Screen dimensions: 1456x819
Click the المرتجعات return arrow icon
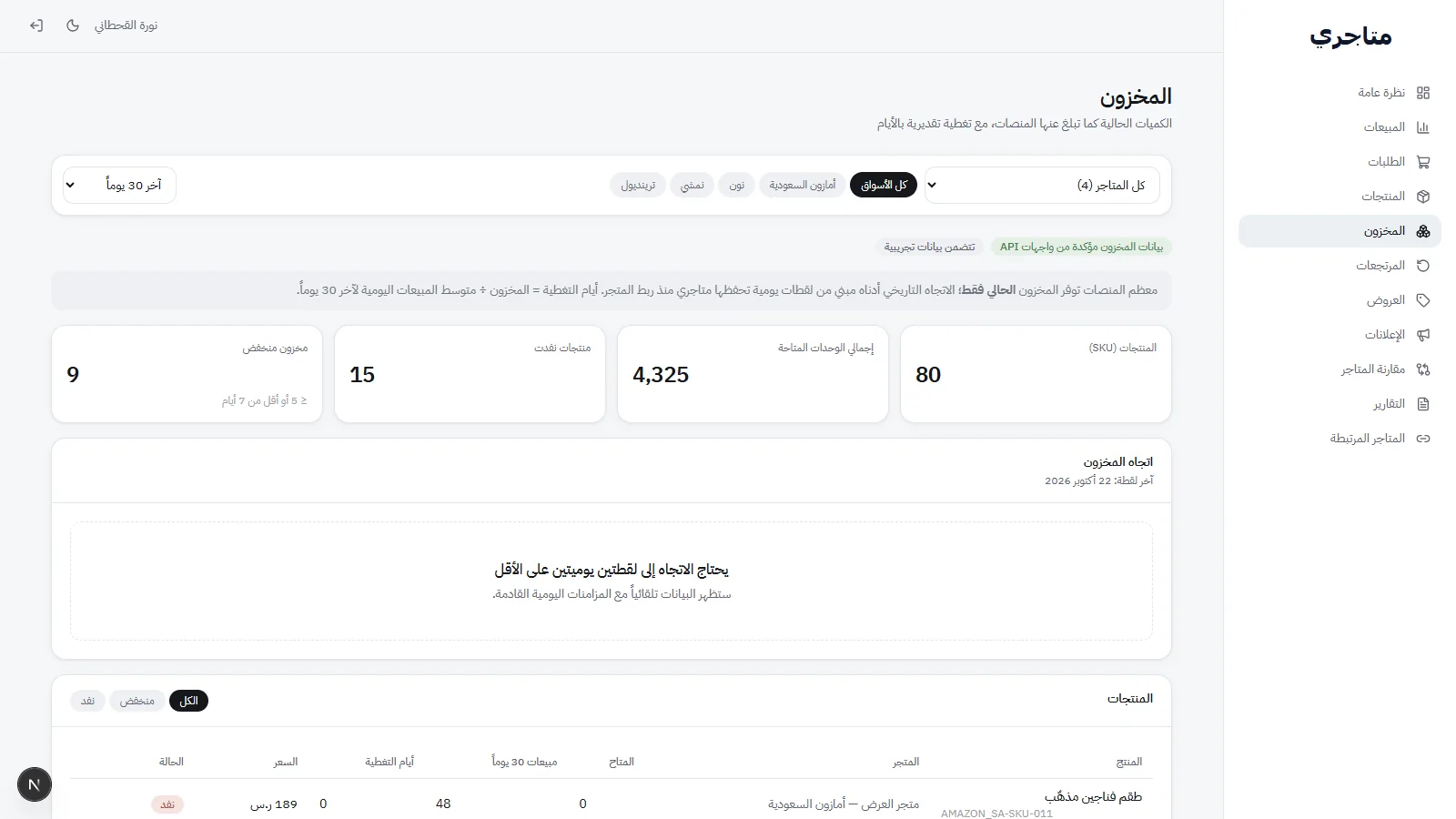1423,266
